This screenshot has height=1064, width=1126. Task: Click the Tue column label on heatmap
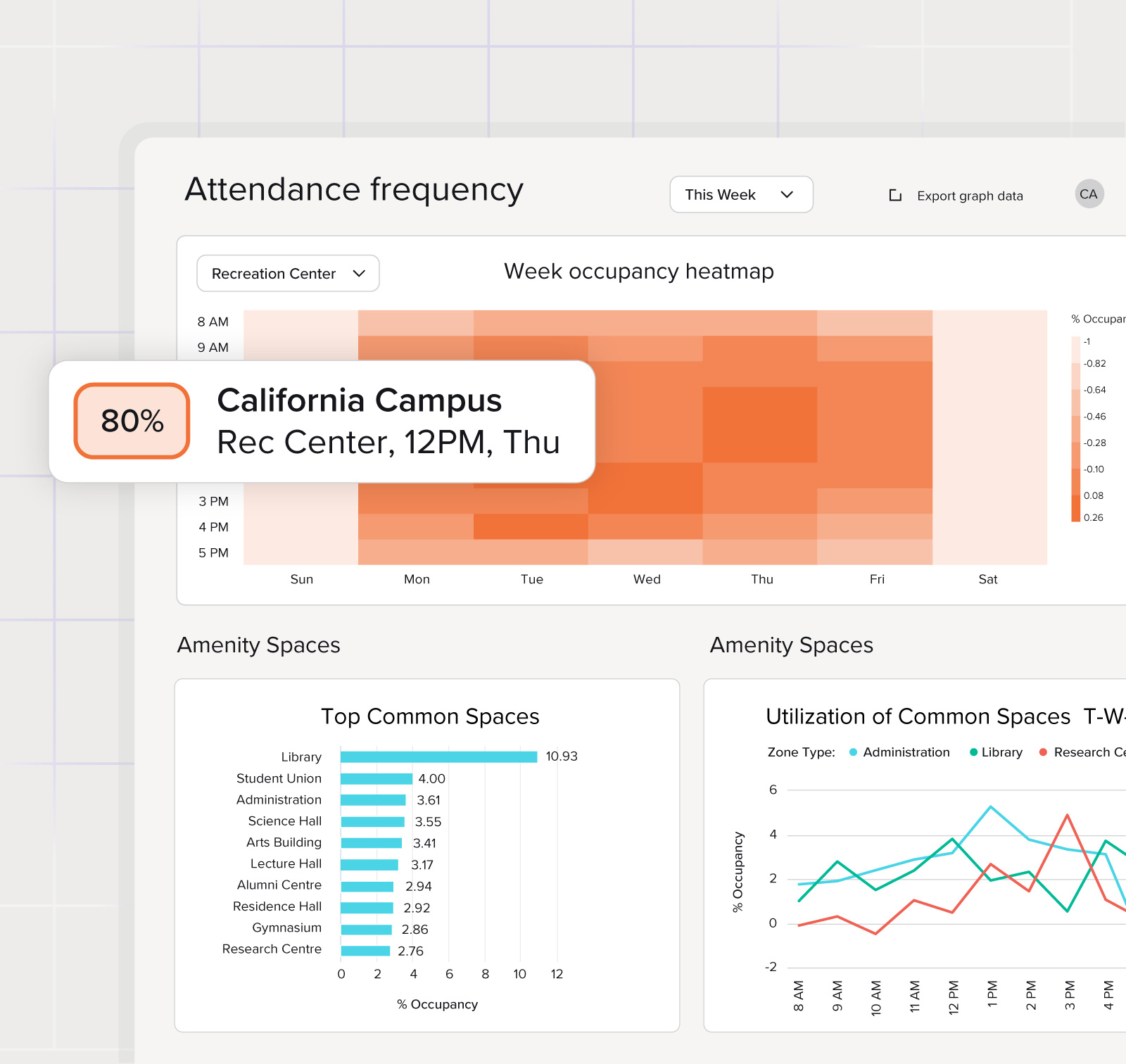tap(531, 579)
